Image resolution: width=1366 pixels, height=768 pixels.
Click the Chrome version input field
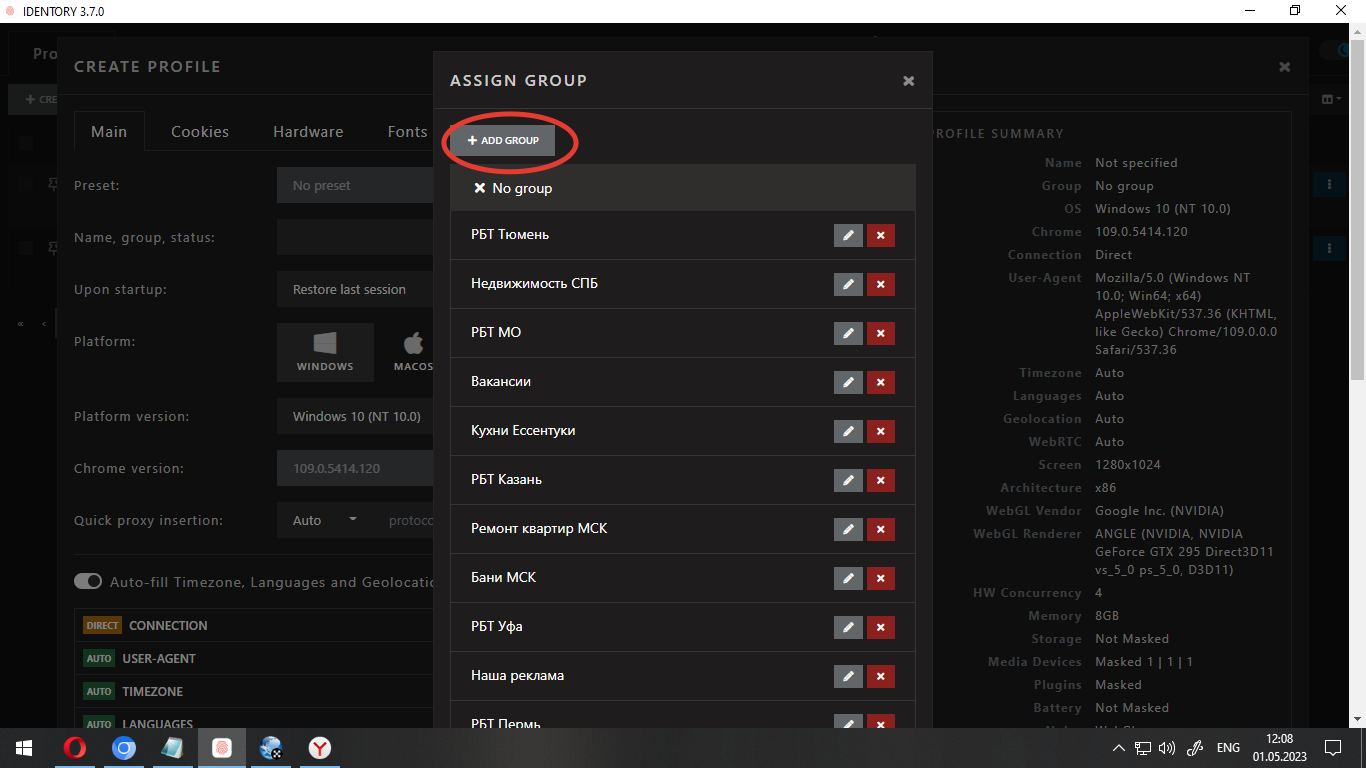(355, 468)
